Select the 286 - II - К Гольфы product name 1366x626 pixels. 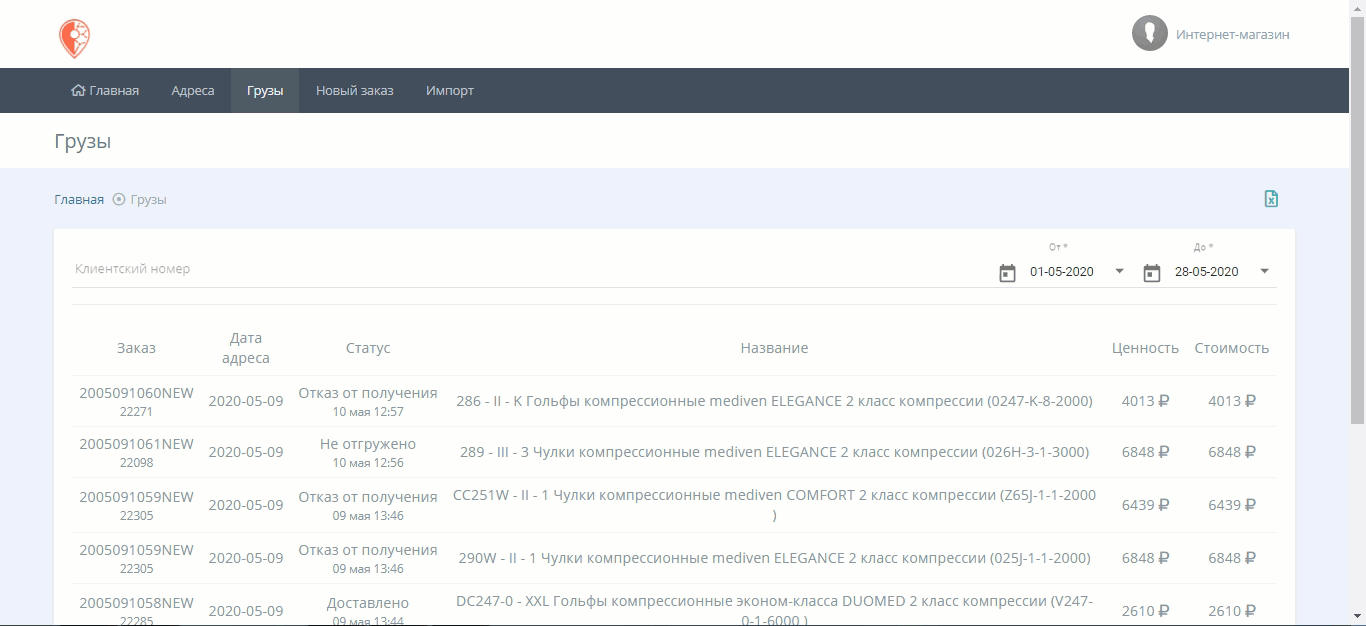[774, 401]
